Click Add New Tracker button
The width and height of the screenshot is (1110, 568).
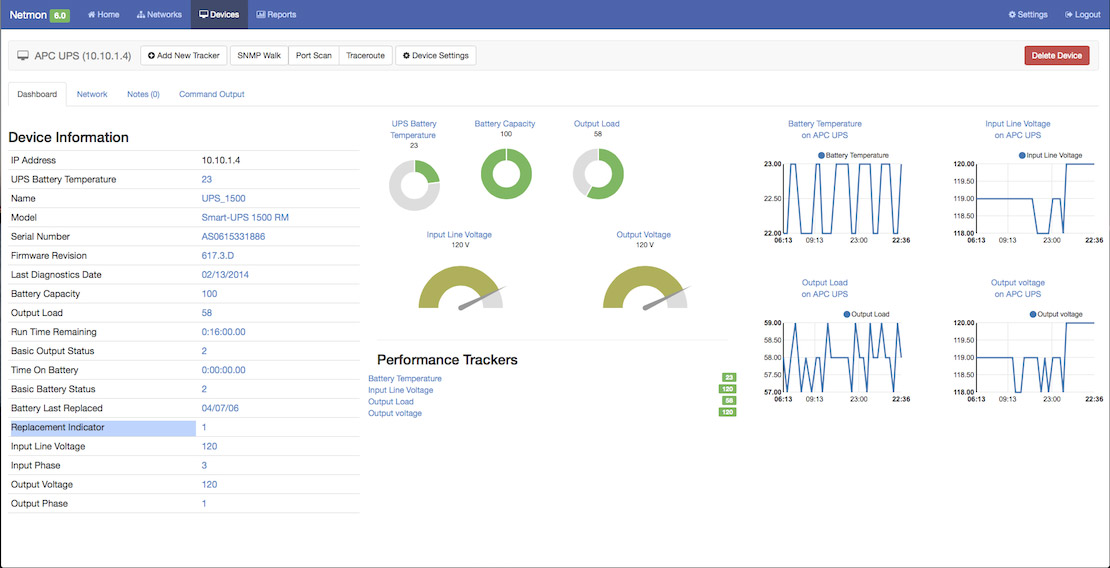(x=184, y=55)
